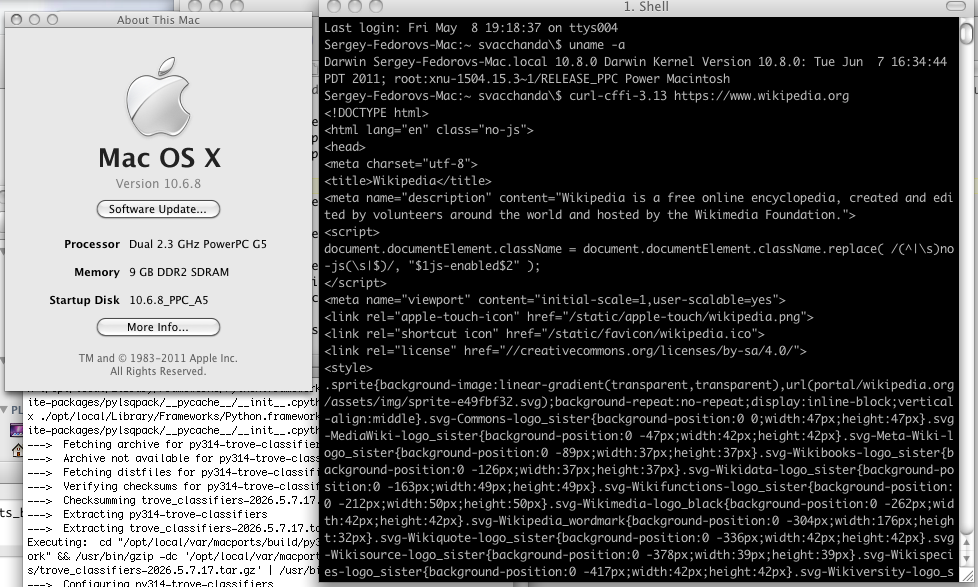This screenshot has height=587, width=978.
Task: Click the 'Startup Disk' label
Action: pos(84,300)
